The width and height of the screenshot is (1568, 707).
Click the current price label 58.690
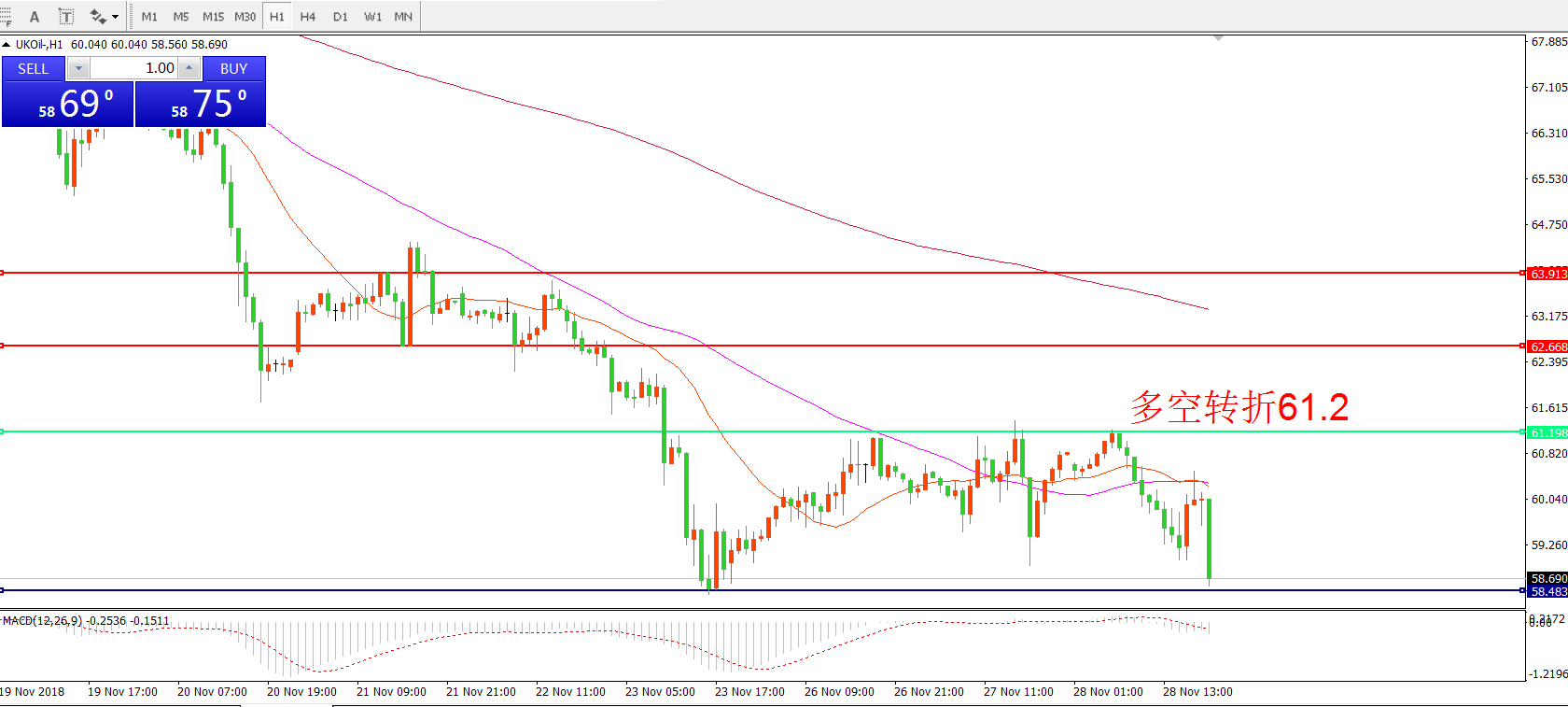pos(1548,579)
